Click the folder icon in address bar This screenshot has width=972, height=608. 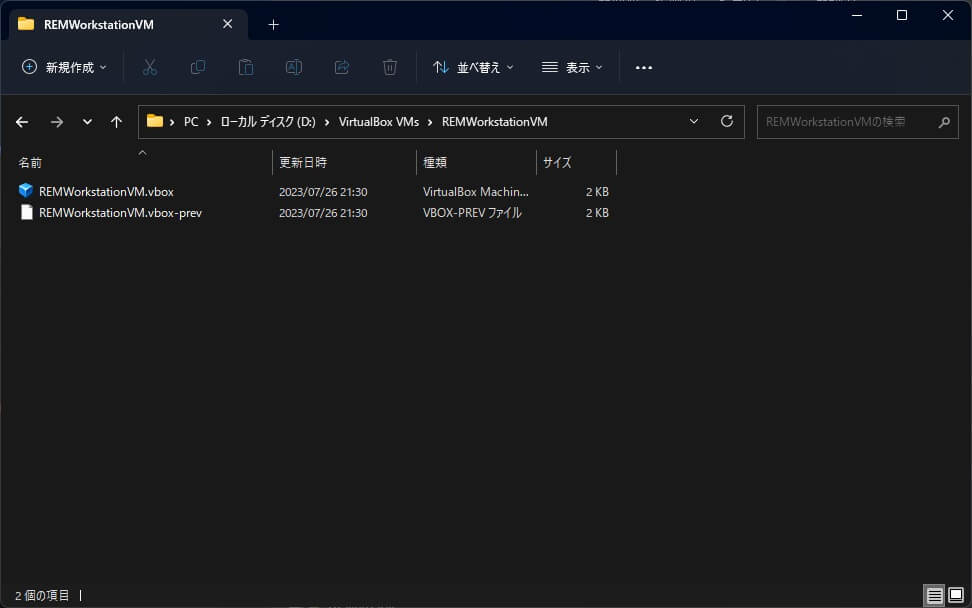pyautogui.click(x=155, y=121)
